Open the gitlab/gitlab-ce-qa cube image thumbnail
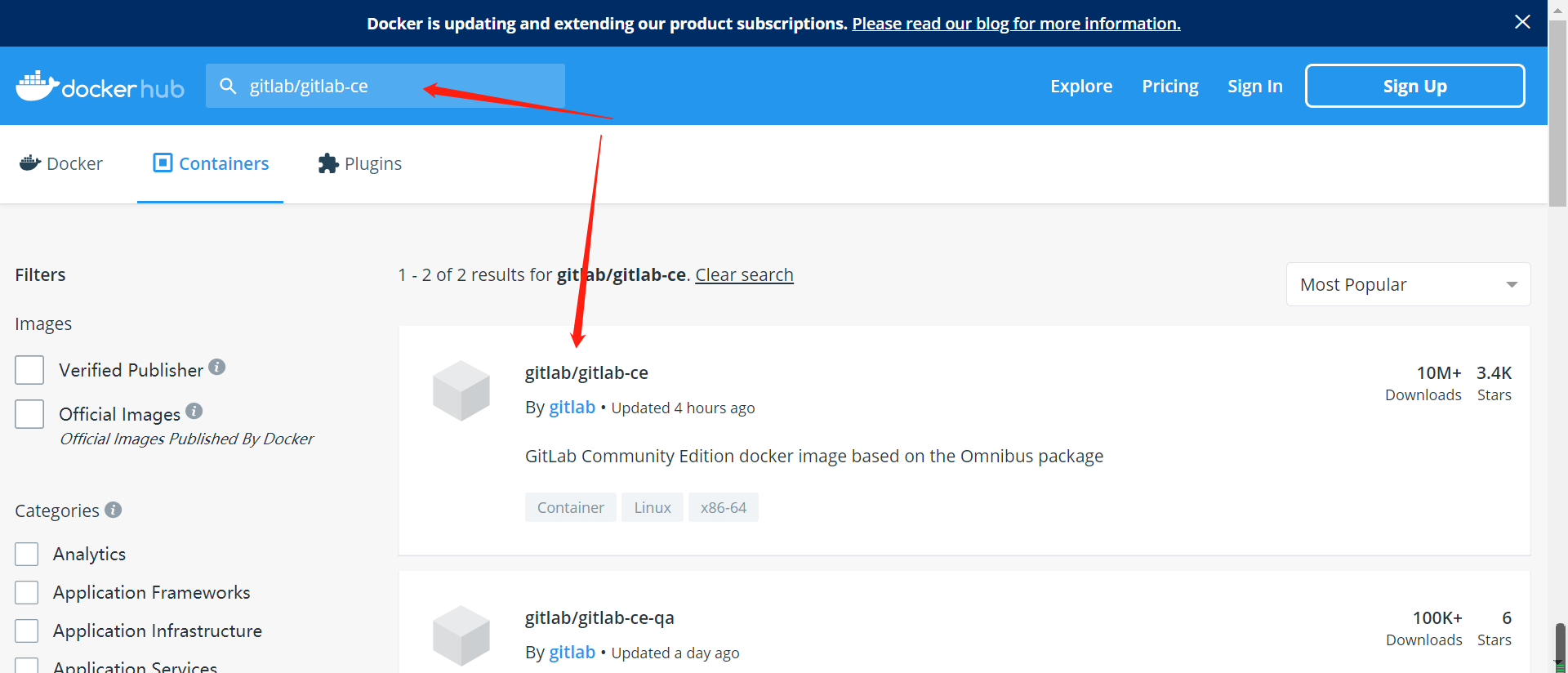 point(461,635)
